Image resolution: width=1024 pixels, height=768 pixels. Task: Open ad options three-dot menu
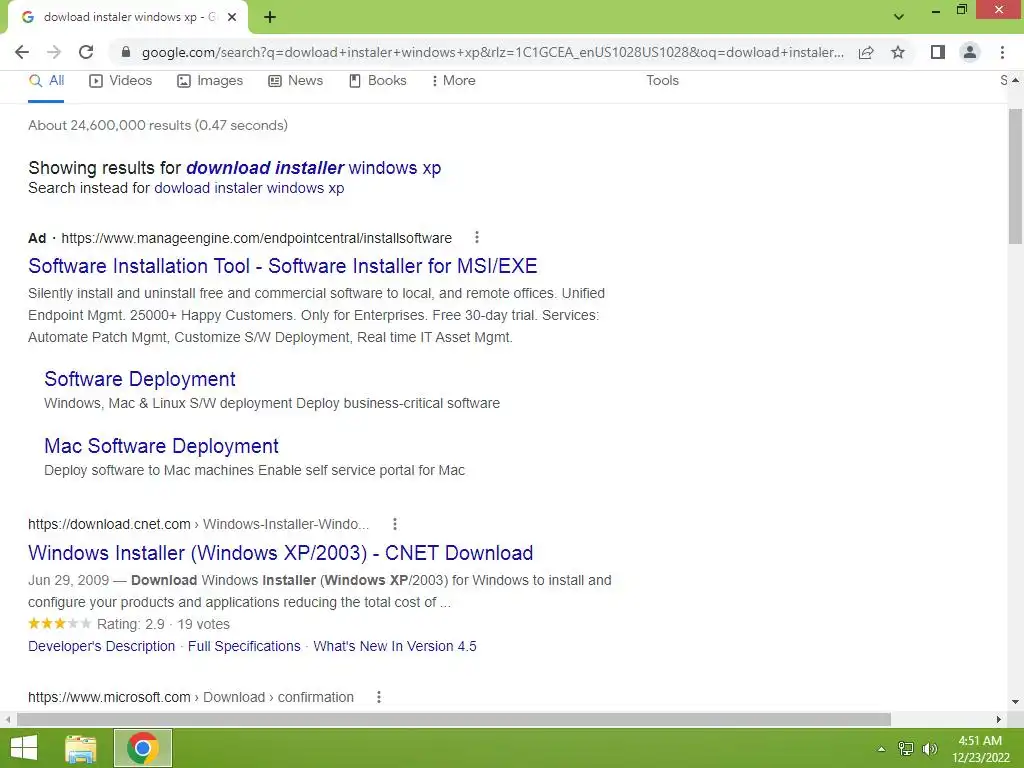click(477, 237)
